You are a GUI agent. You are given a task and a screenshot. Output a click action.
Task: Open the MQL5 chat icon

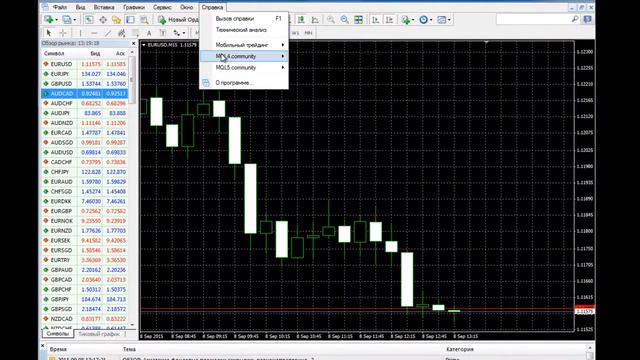587,19
